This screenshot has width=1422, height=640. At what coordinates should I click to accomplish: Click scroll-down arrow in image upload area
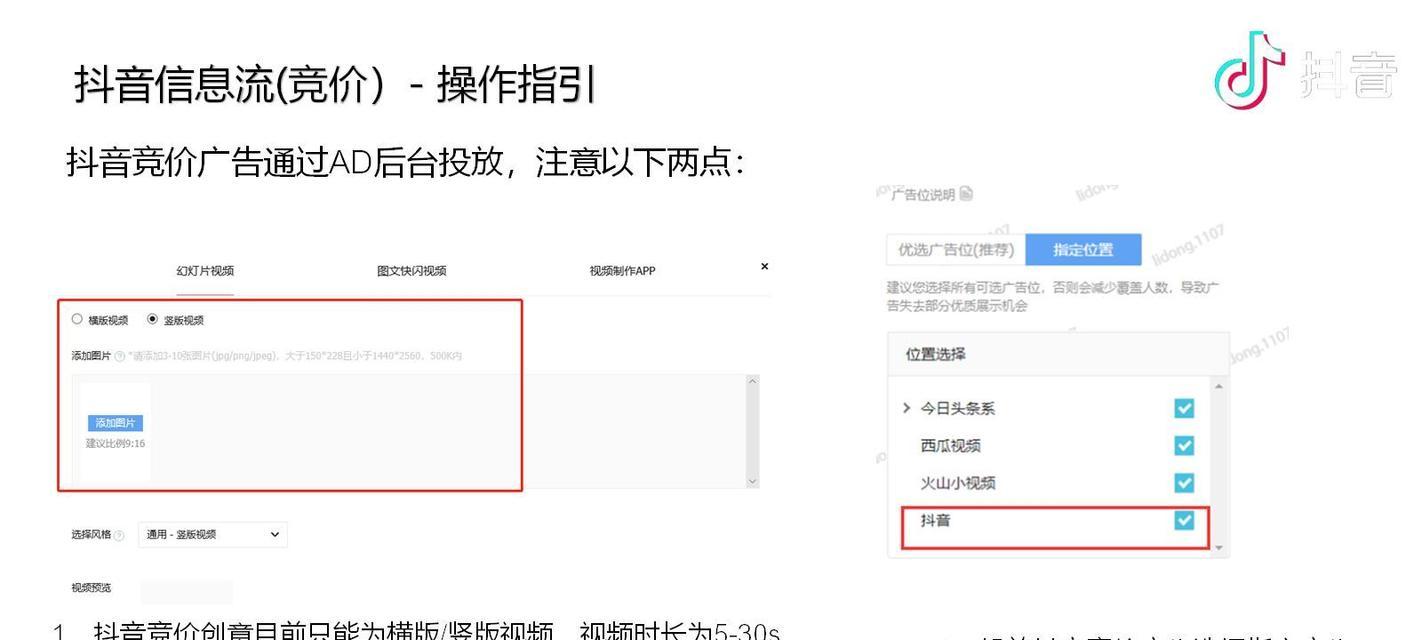coord(752,482)
